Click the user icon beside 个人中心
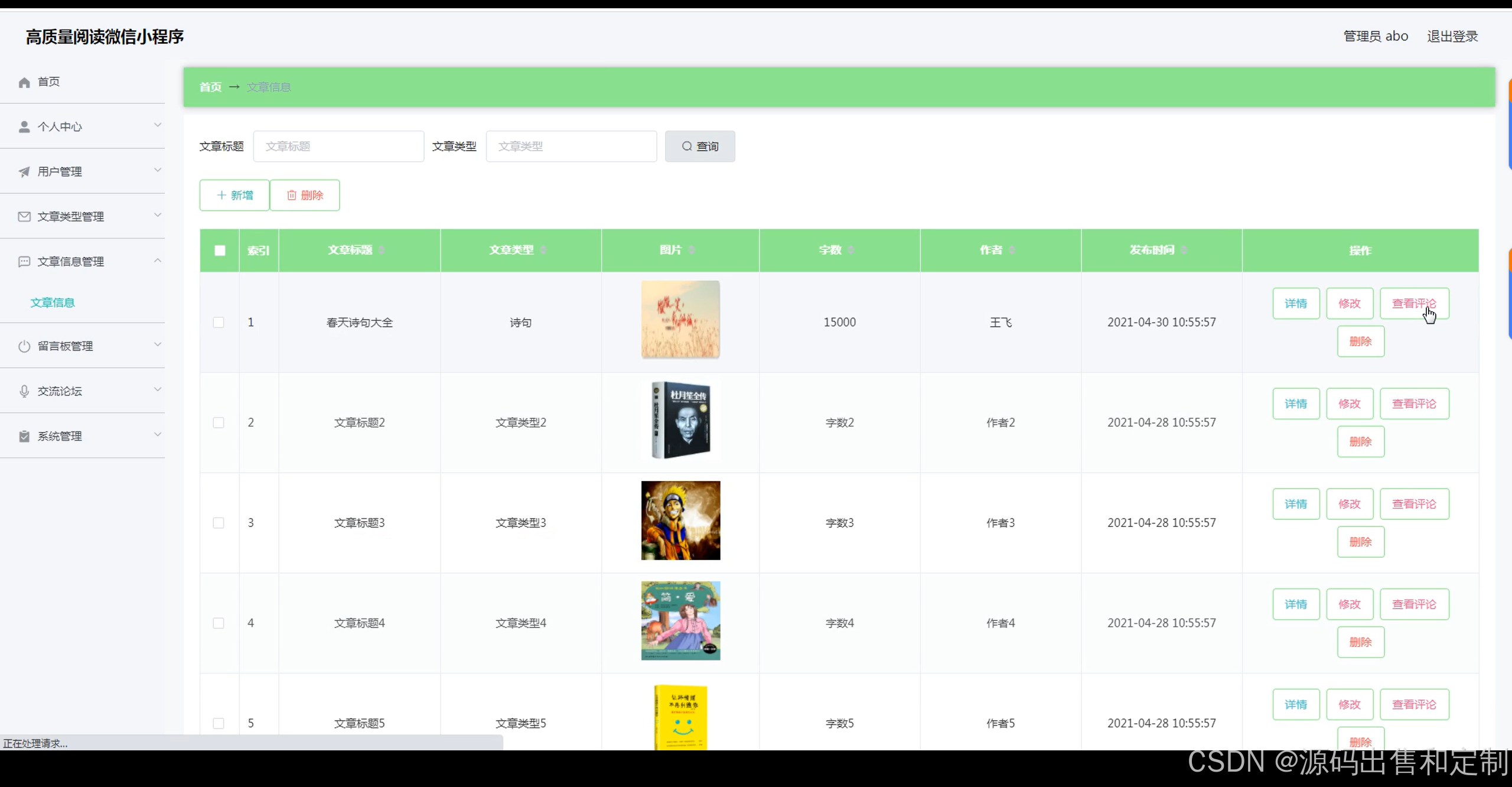Image resolution: width=1512 pixels, height=787 pixels. (x=24, y=126)
